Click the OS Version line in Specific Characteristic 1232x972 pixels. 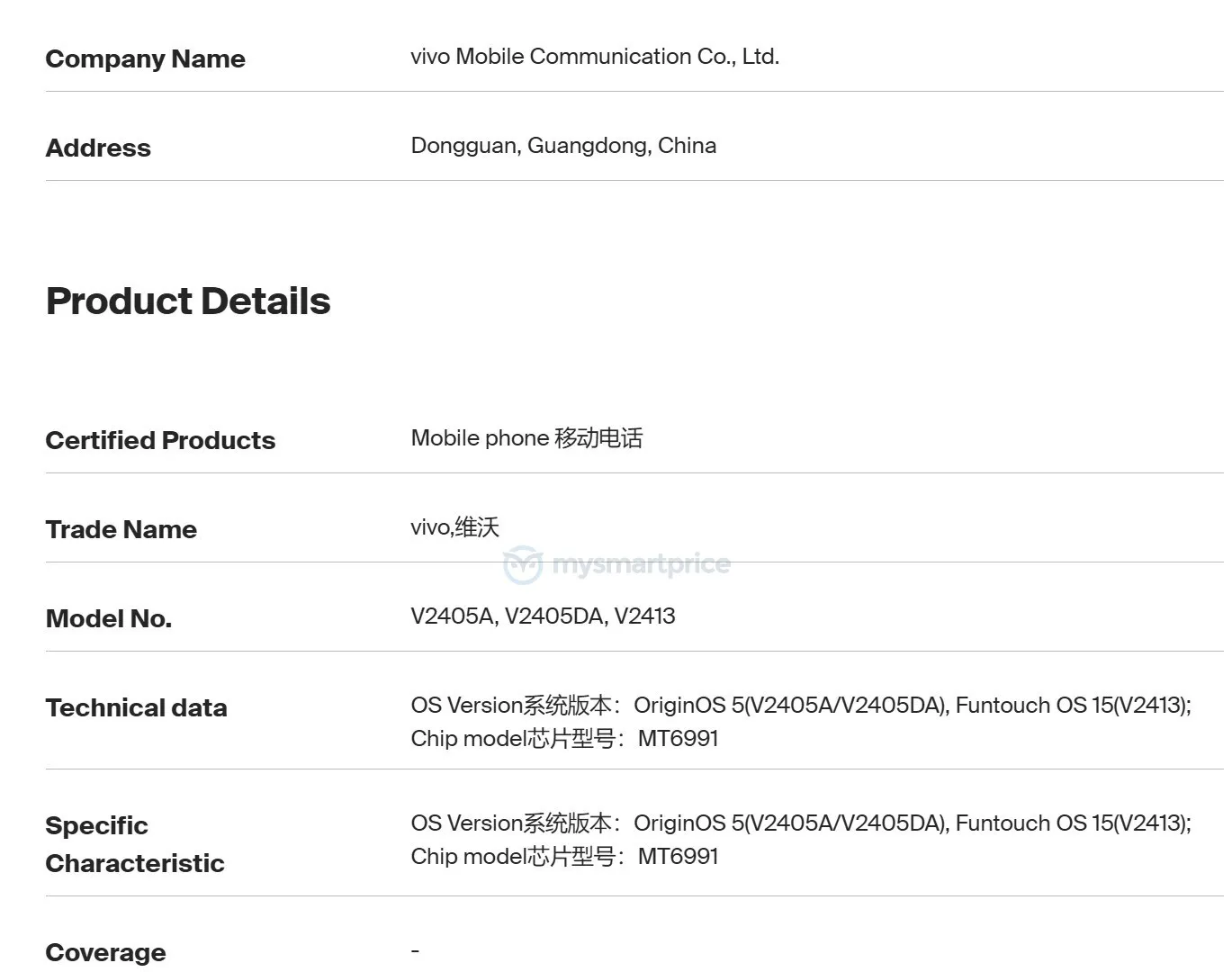tap(800, 823)
